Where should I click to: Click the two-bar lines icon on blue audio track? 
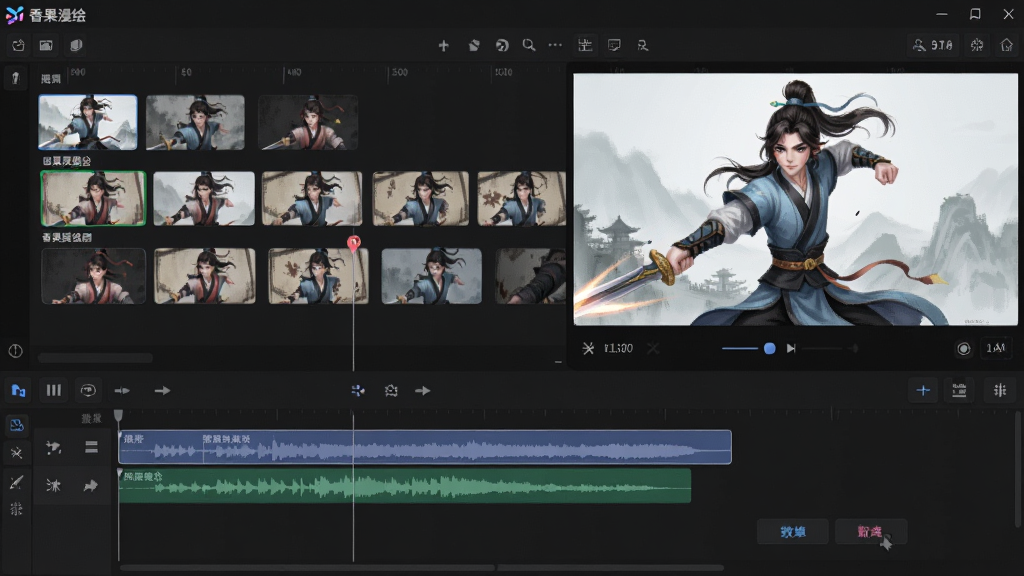[x=91, y=447]
